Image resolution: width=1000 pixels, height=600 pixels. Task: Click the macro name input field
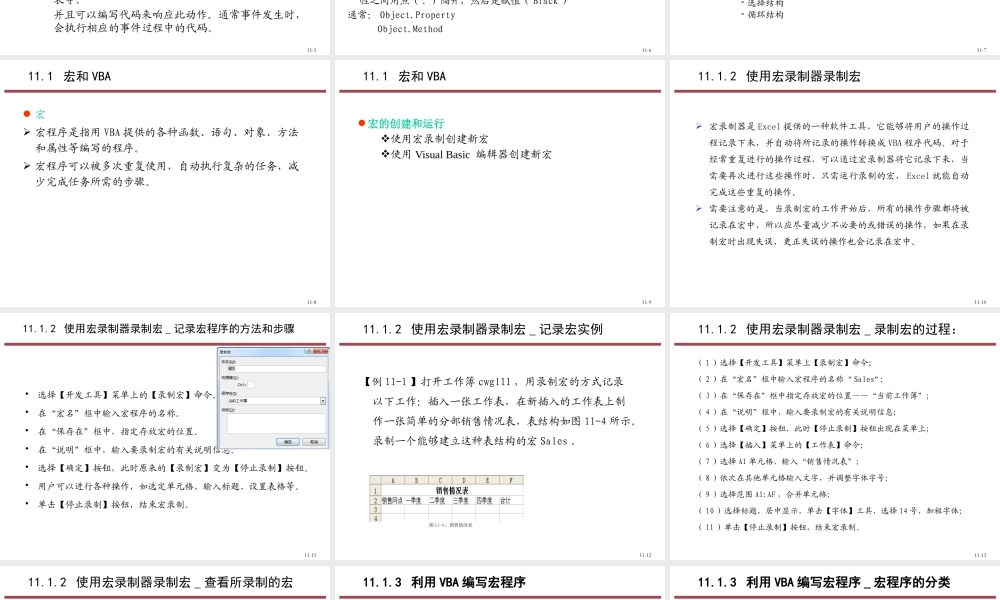(x=275, y=368)
